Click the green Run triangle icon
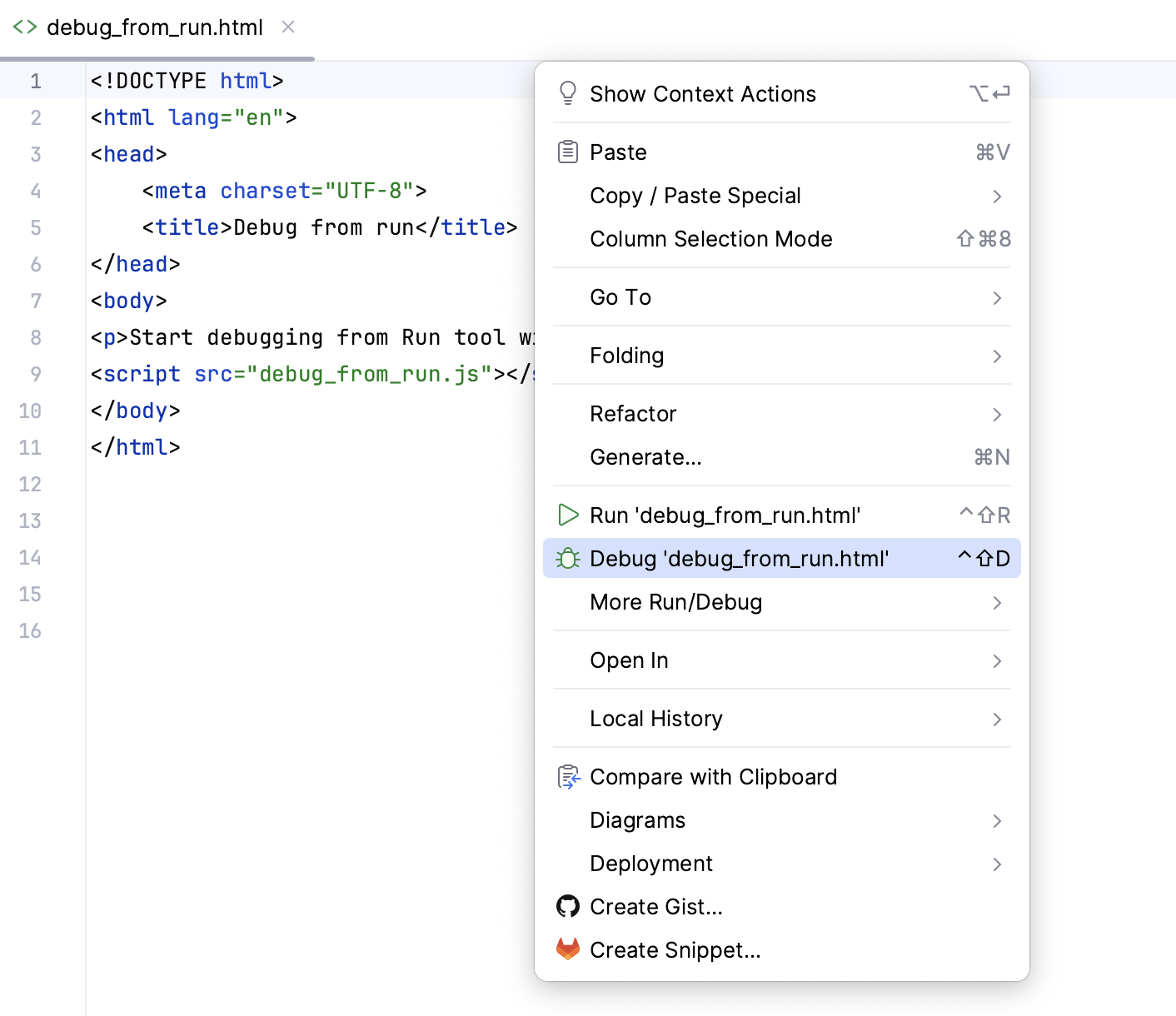 (x=568, y=515)
